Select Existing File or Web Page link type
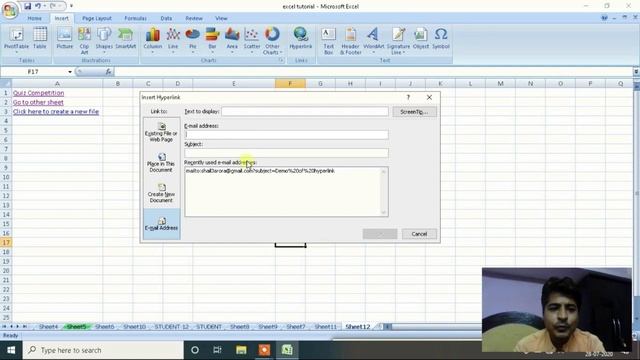 [161, 132]
